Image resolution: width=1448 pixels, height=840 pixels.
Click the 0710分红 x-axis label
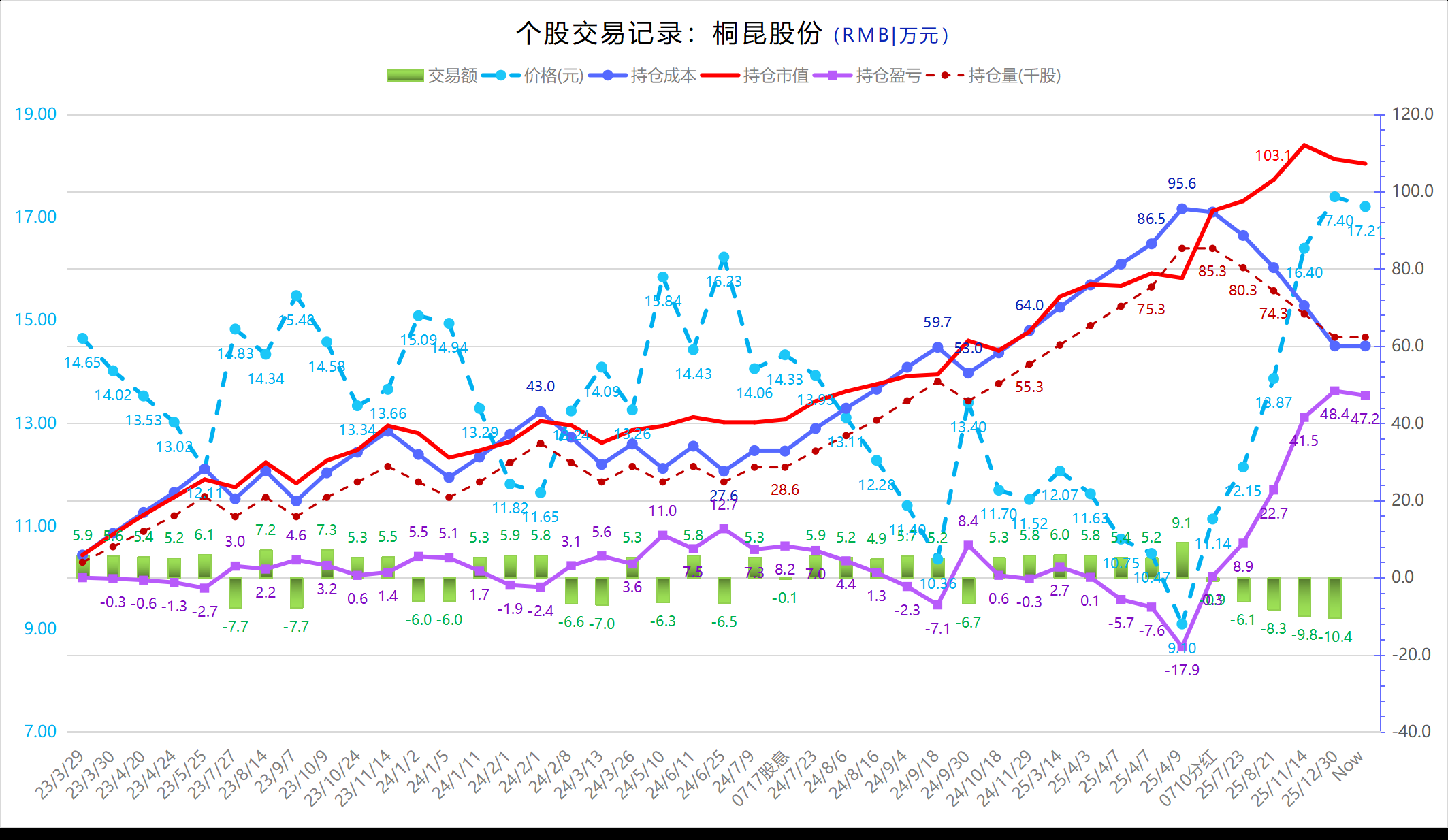[1188, 778]
